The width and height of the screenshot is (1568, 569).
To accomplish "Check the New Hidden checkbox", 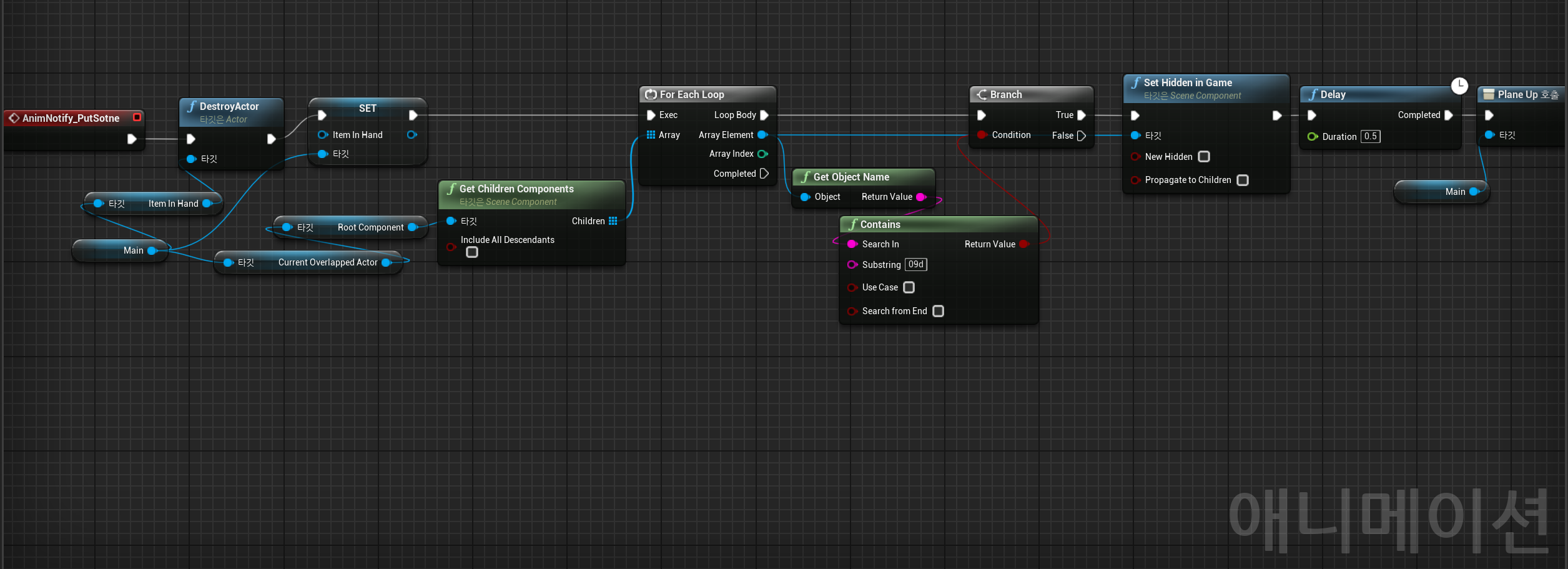I will coord(1204,157).
